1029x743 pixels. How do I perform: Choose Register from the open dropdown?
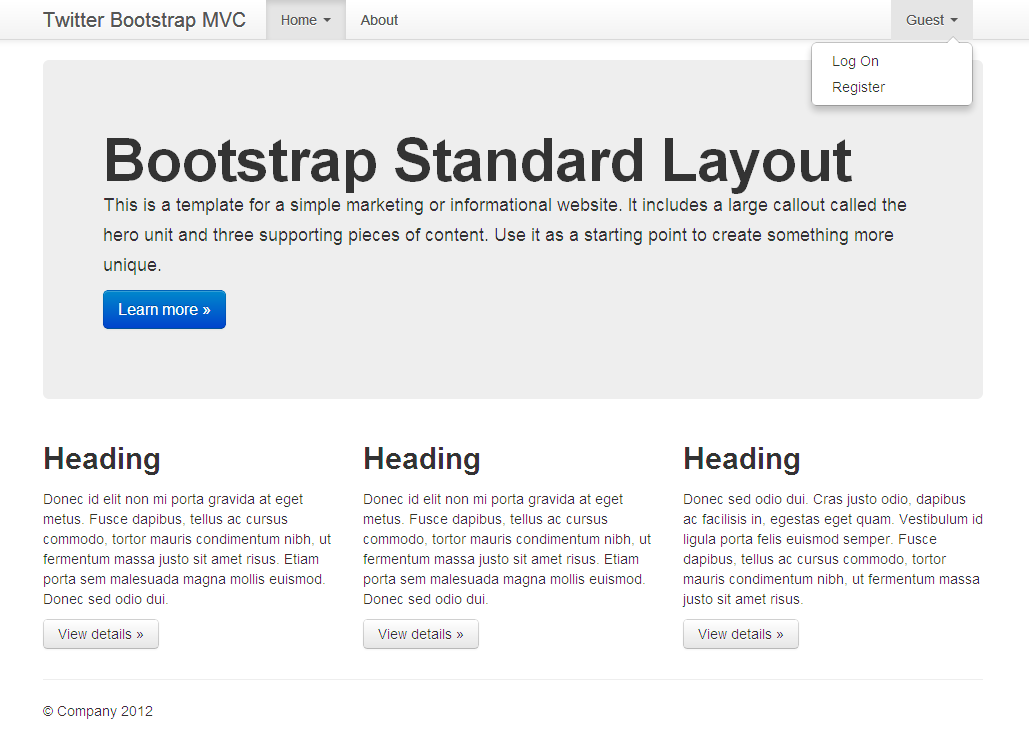tap(858, 87)
